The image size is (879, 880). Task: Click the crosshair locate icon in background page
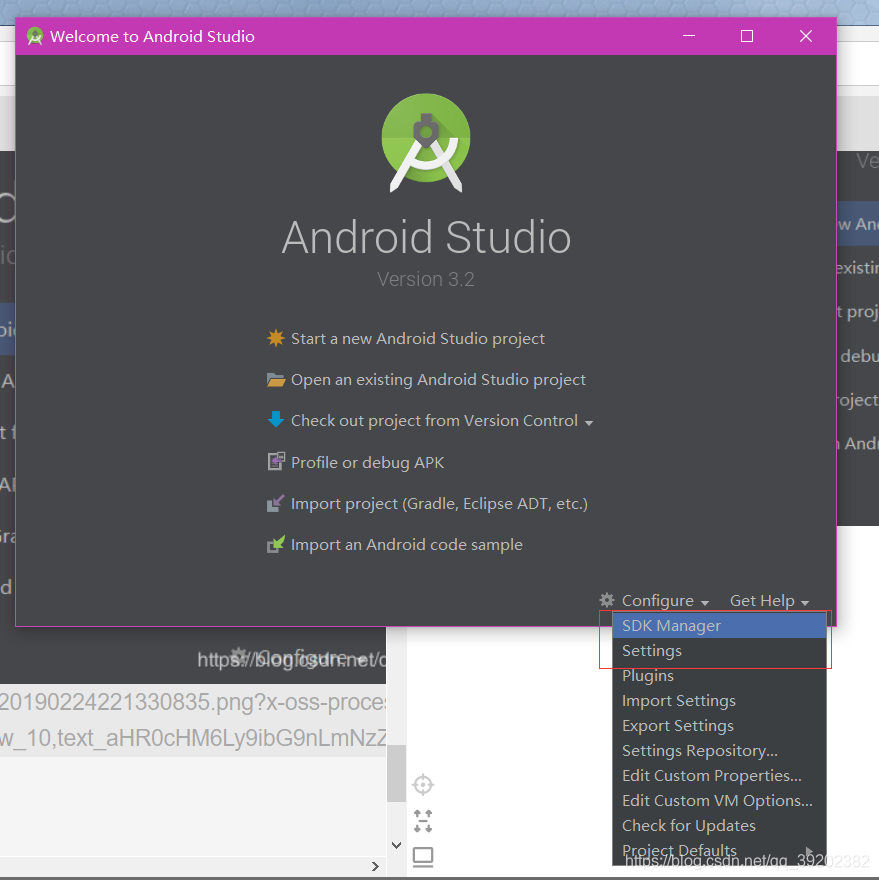pos(423,785)
